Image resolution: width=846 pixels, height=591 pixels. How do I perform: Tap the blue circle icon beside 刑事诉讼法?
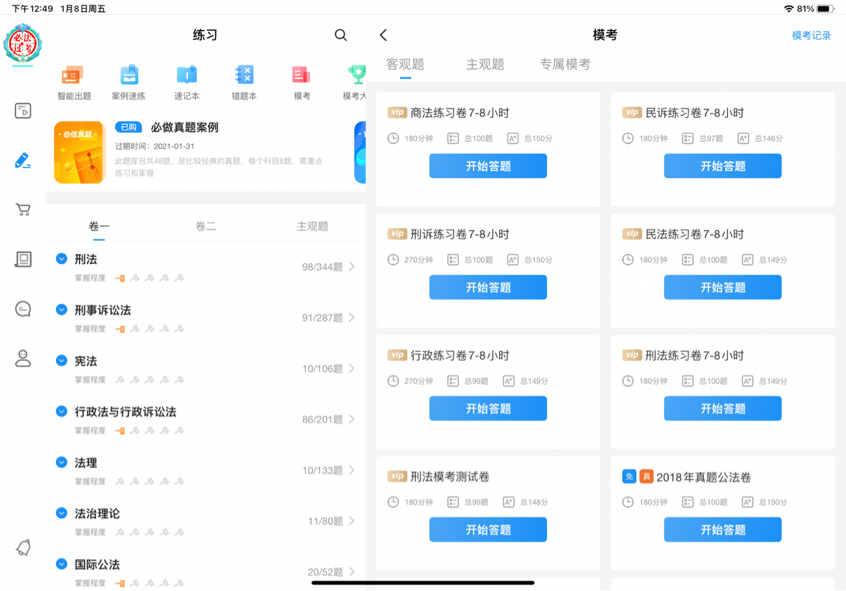[x=62, y=310]
